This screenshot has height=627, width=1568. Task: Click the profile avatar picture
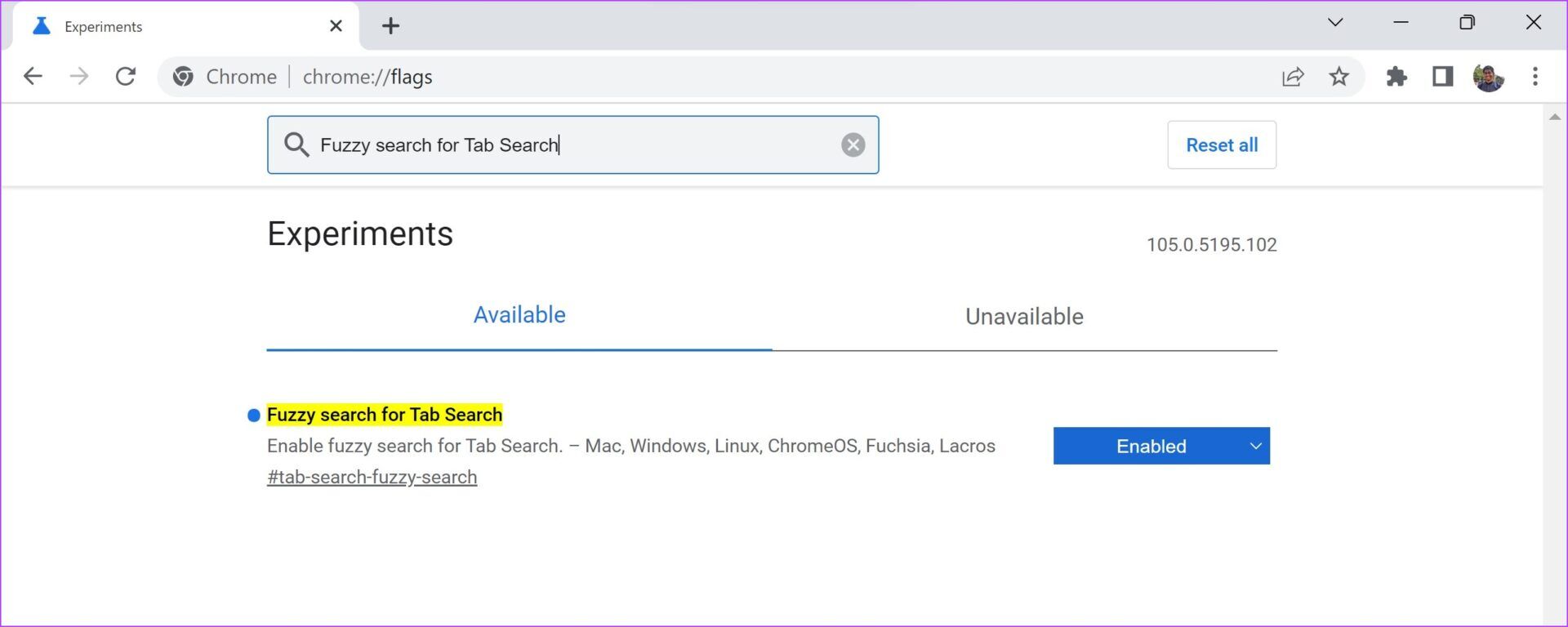tap(1488, 78)
